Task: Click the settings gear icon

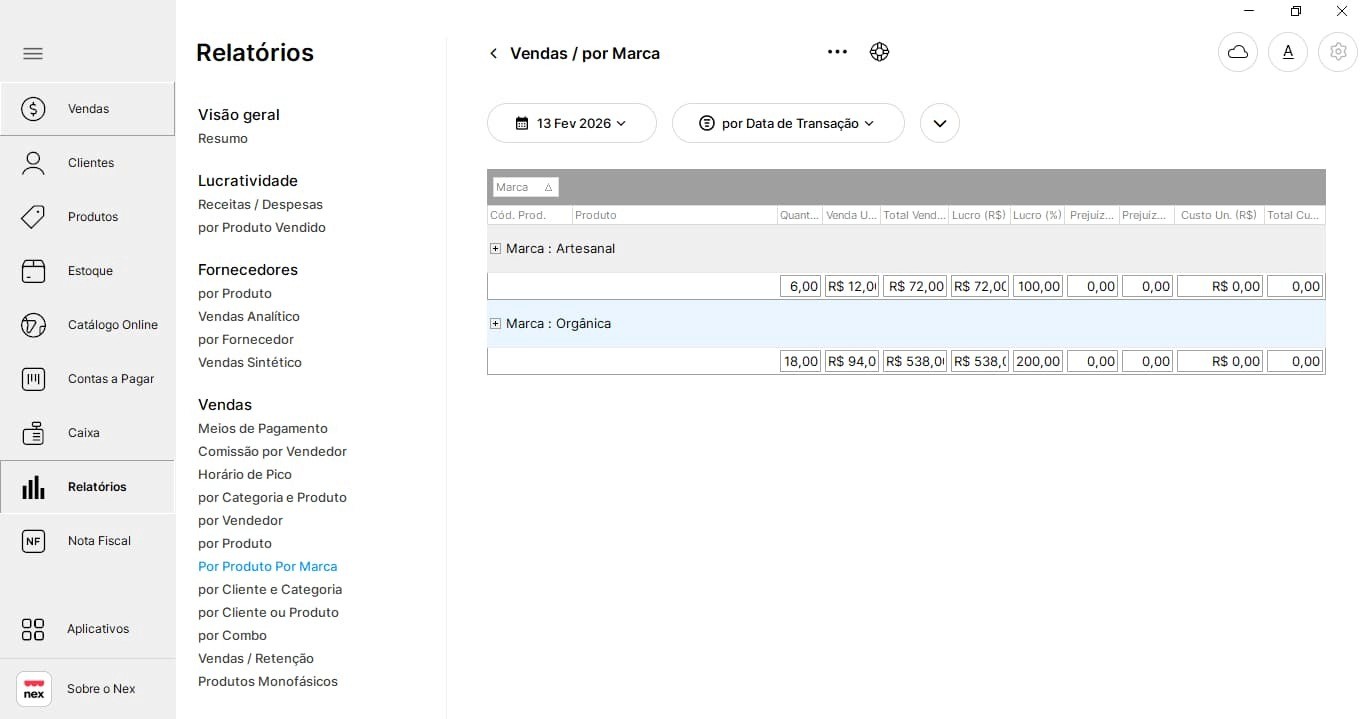Action: coord(1338,52)
